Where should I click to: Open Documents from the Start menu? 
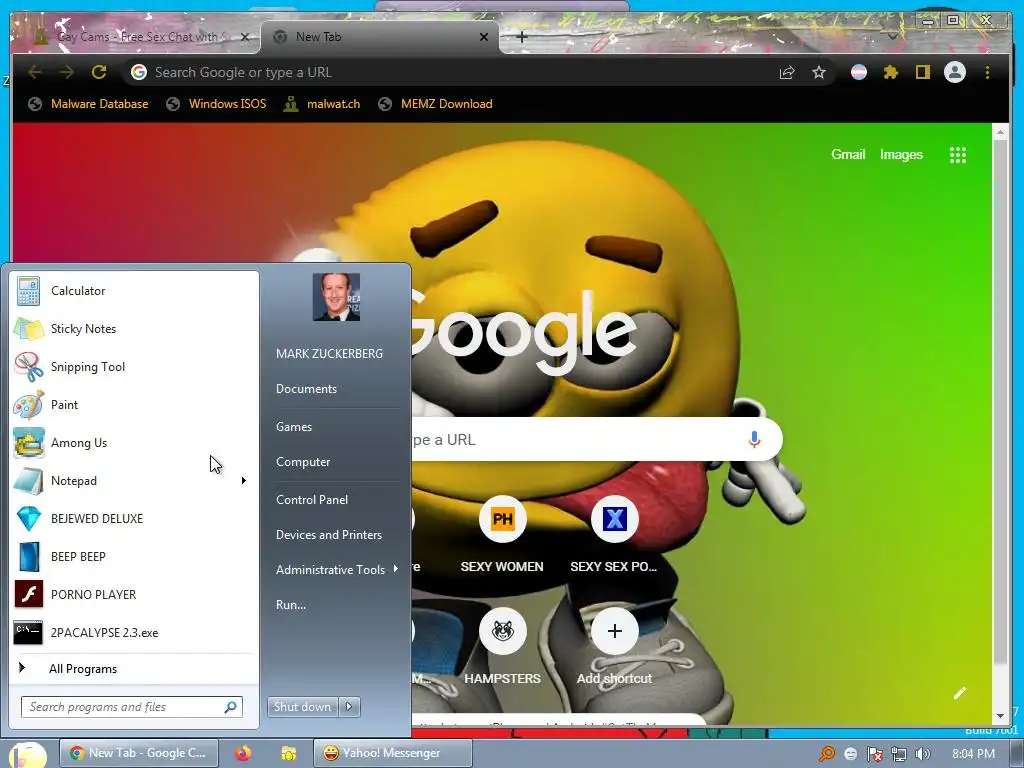click(x=306, y=389)
